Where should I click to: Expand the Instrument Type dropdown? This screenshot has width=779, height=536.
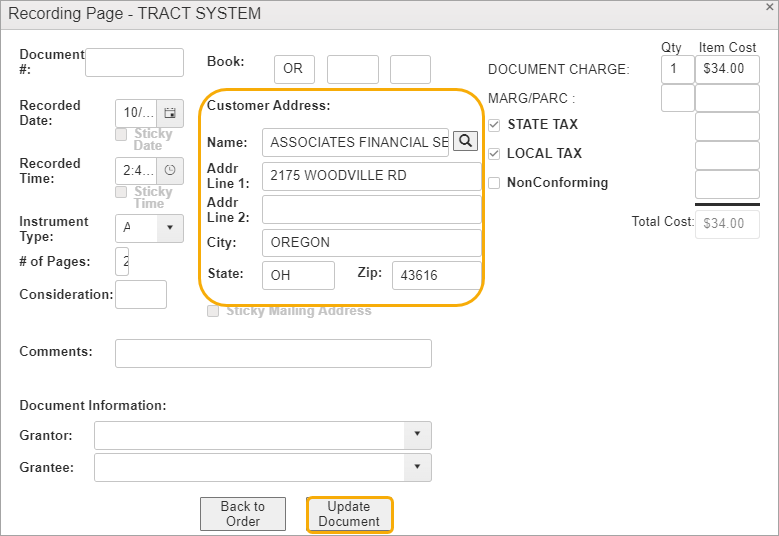pos(170,228)
